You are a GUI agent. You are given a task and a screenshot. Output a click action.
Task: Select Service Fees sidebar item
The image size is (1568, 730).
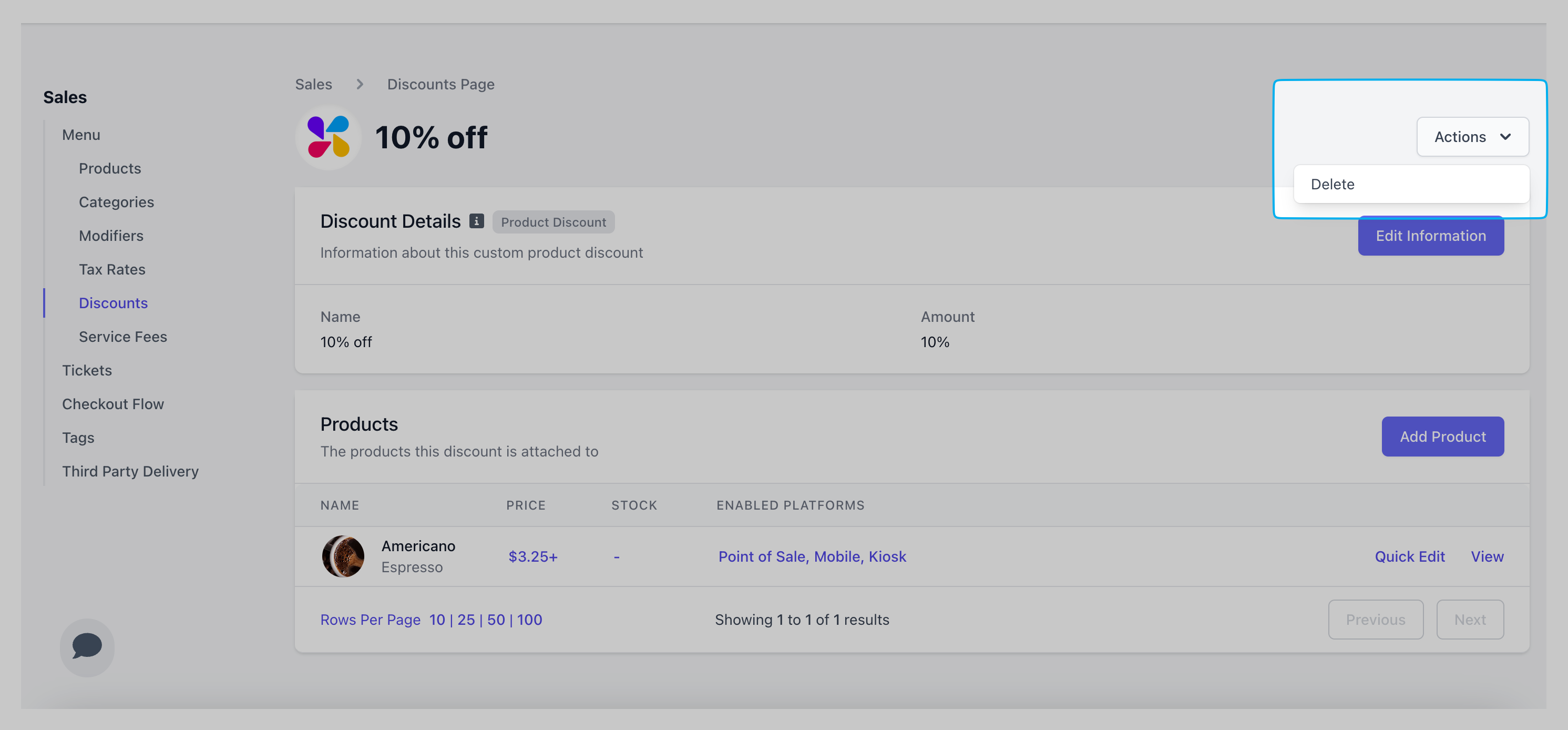pyautogui.click(x=122, y=337)
